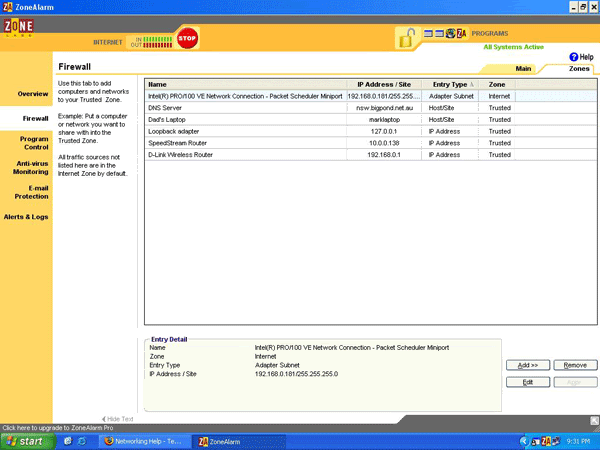Open Alerts & Logs section

(26, 216)
